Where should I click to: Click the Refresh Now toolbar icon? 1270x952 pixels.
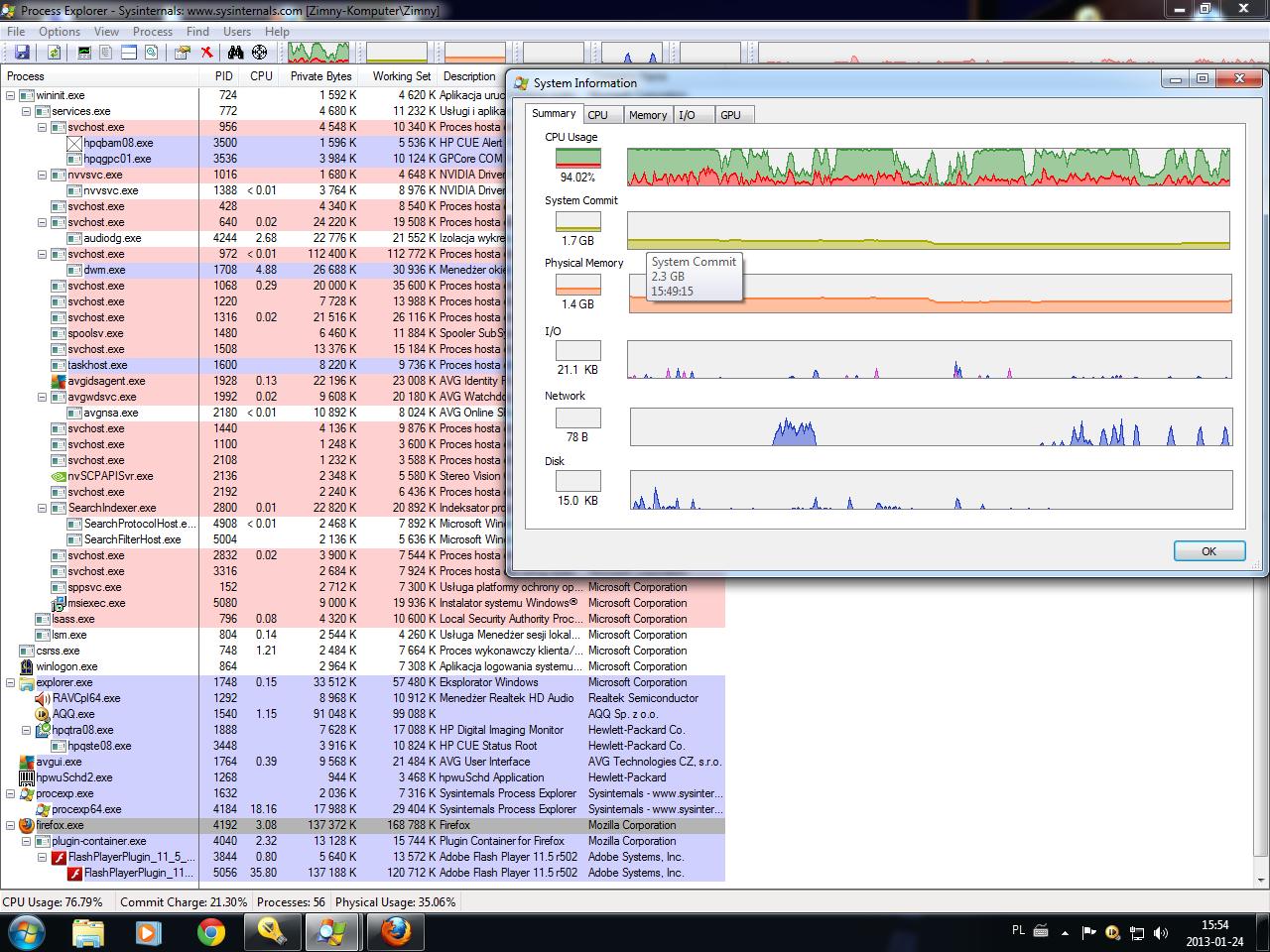54,53
